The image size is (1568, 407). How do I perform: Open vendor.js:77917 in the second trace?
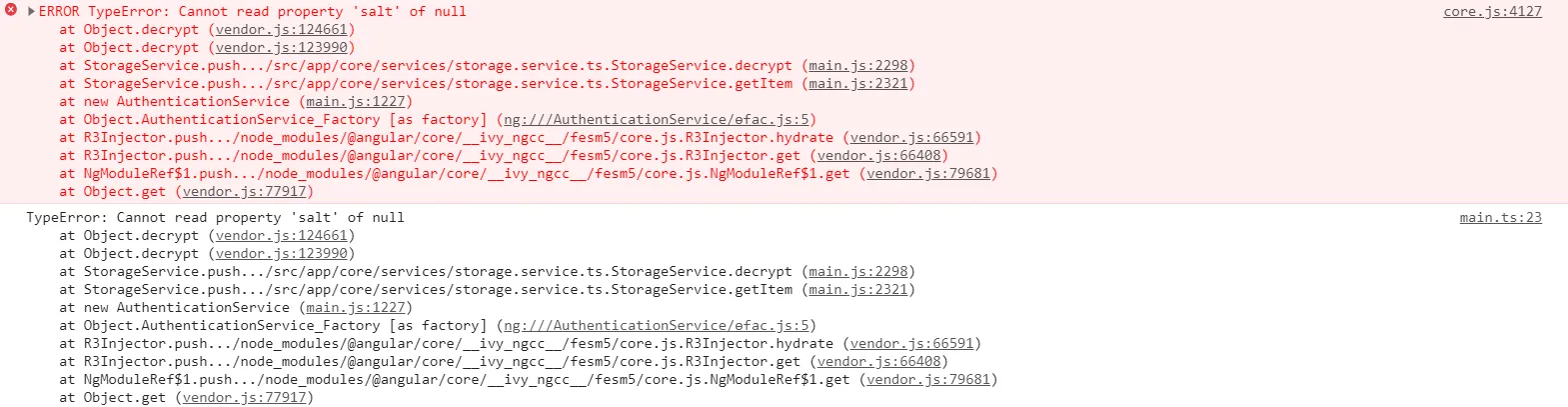pos(245,397)
